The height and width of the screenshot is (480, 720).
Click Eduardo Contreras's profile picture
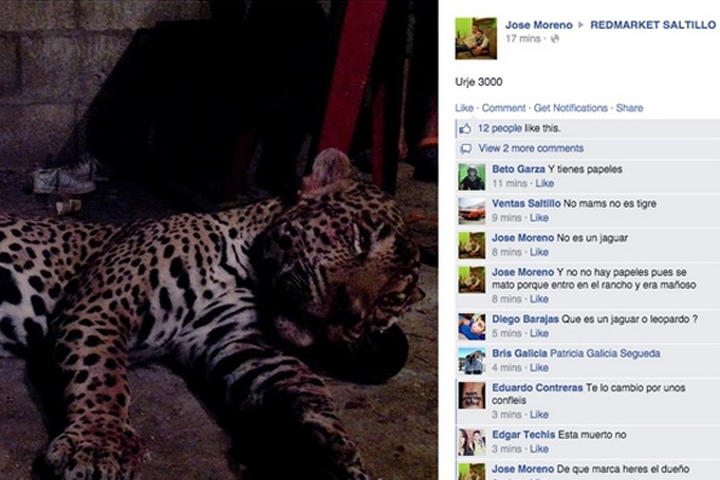(472, 395)
